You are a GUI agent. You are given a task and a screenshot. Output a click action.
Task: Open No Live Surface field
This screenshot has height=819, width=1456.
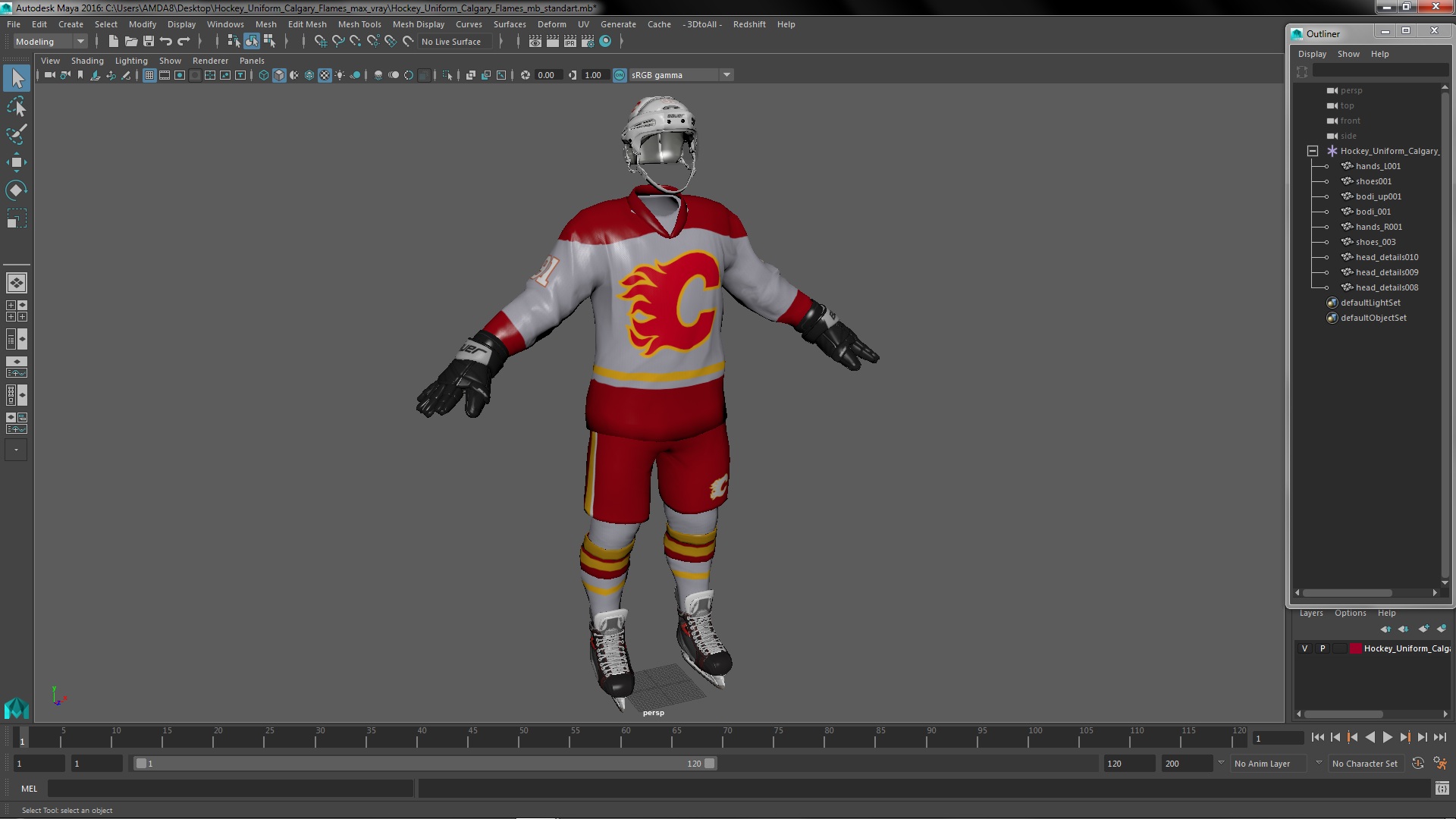456,42
